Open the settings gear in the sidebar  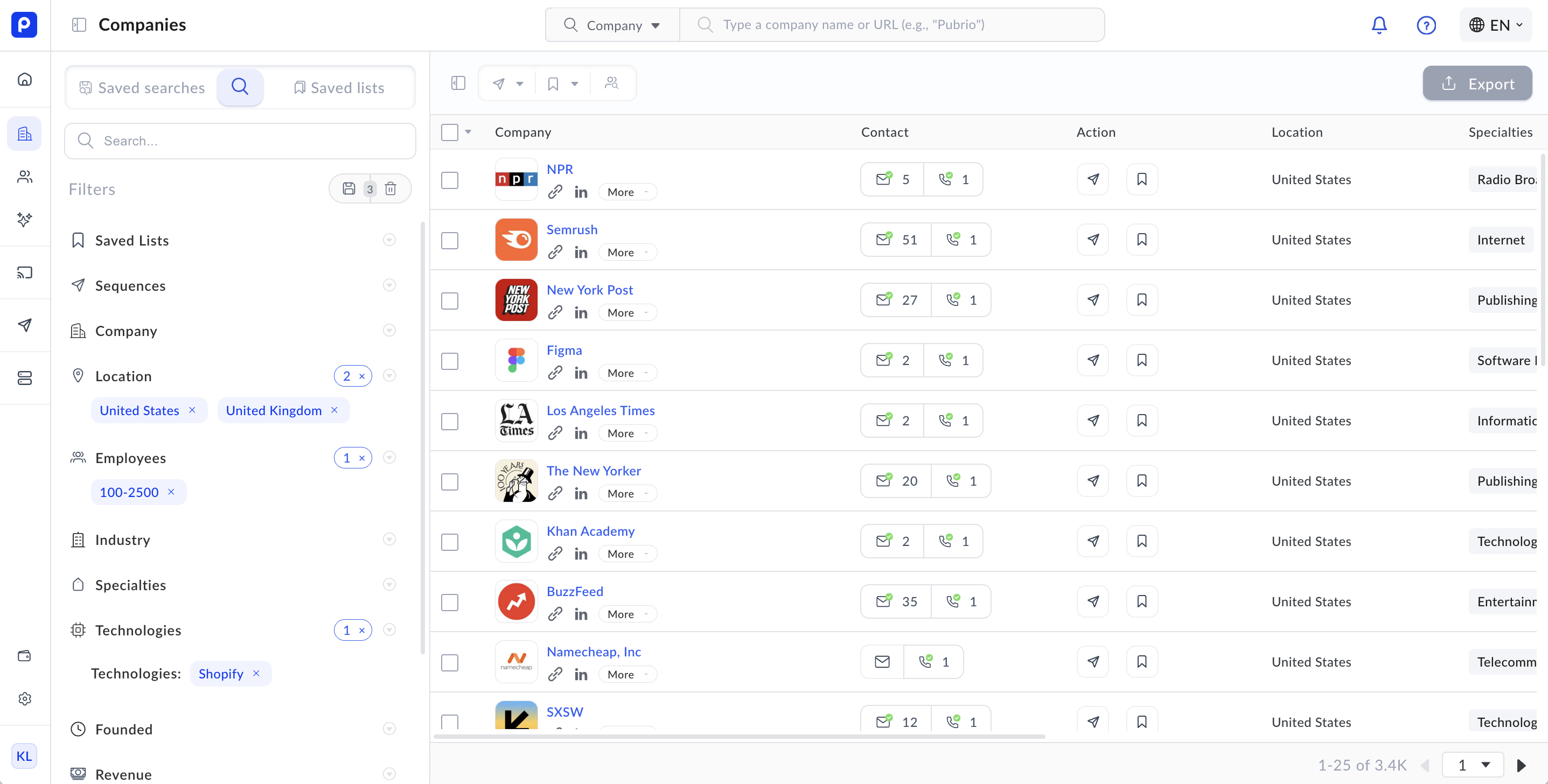coord(25,698)
